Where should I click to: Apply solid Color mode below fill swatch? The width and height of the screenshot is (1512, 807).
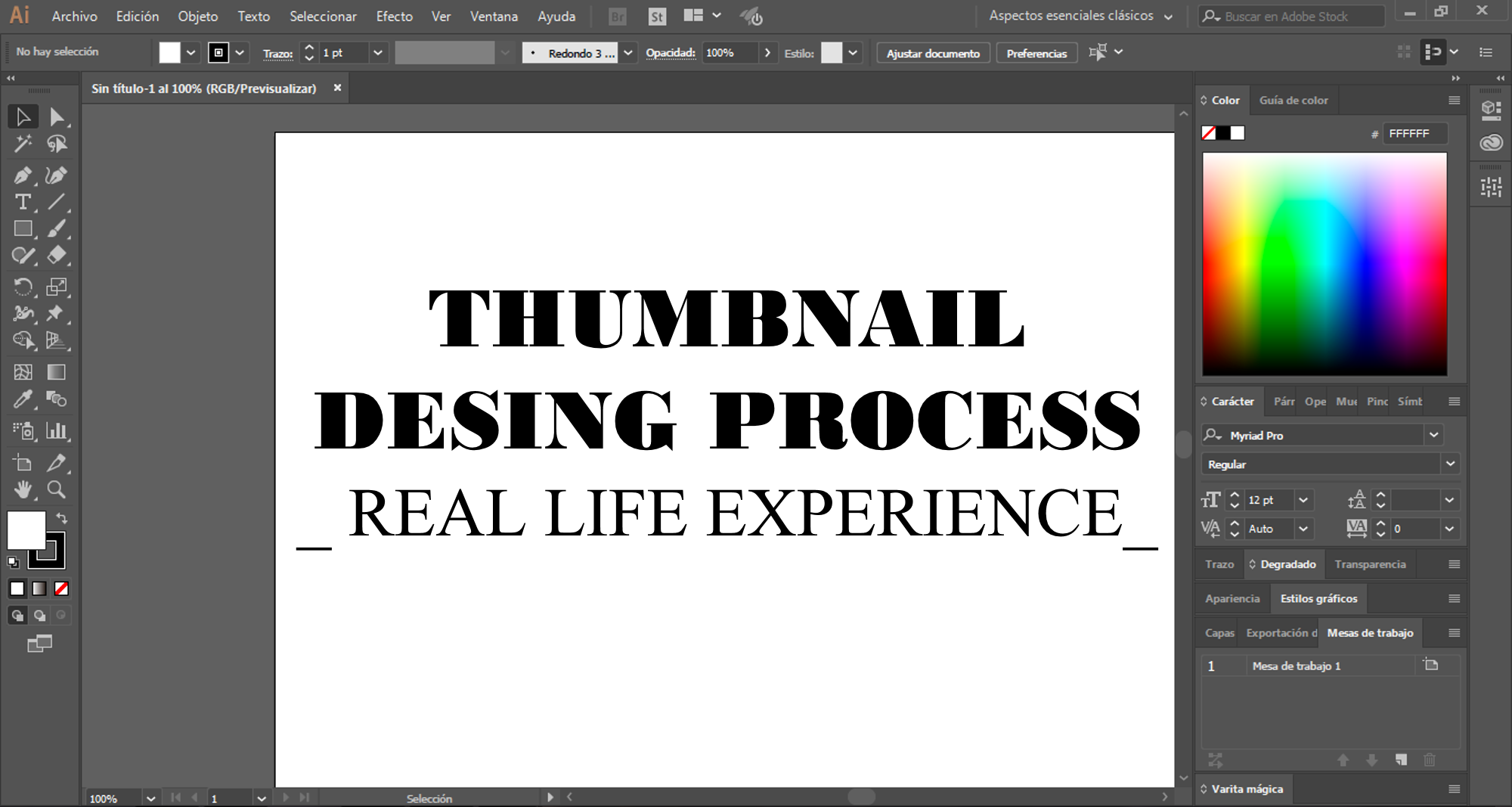coord(17,588)
